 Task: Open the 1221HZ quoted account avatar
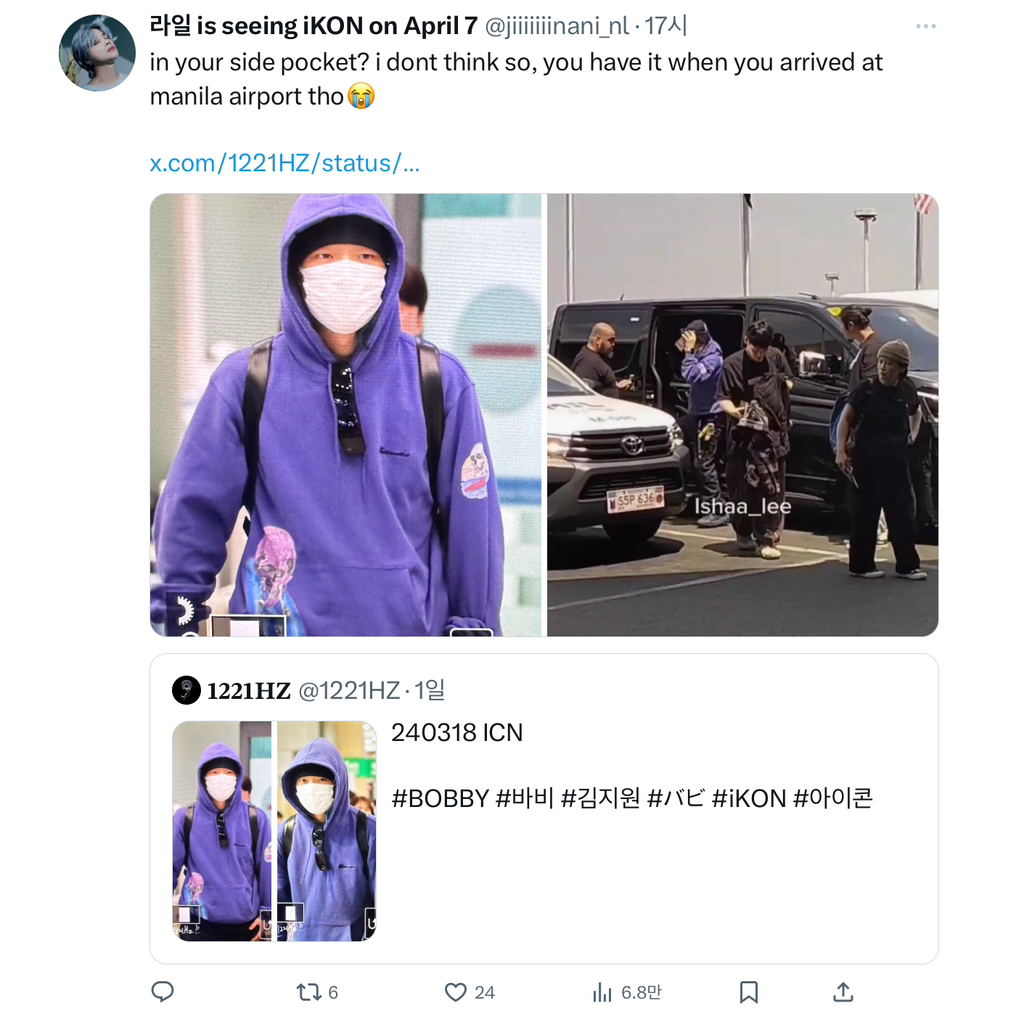click(x=186, y=690)
